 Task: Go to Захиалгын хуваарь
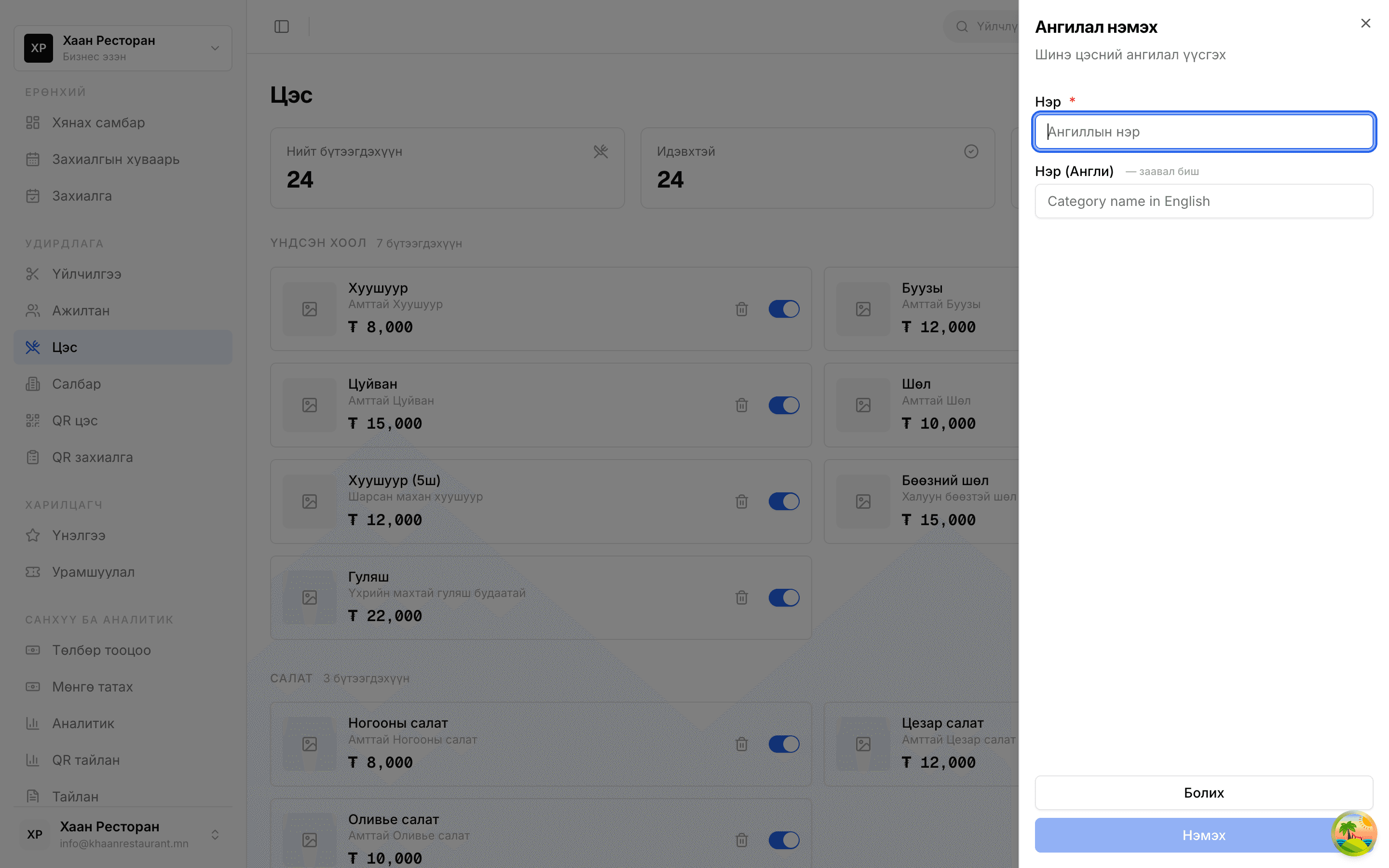point(123,159)
